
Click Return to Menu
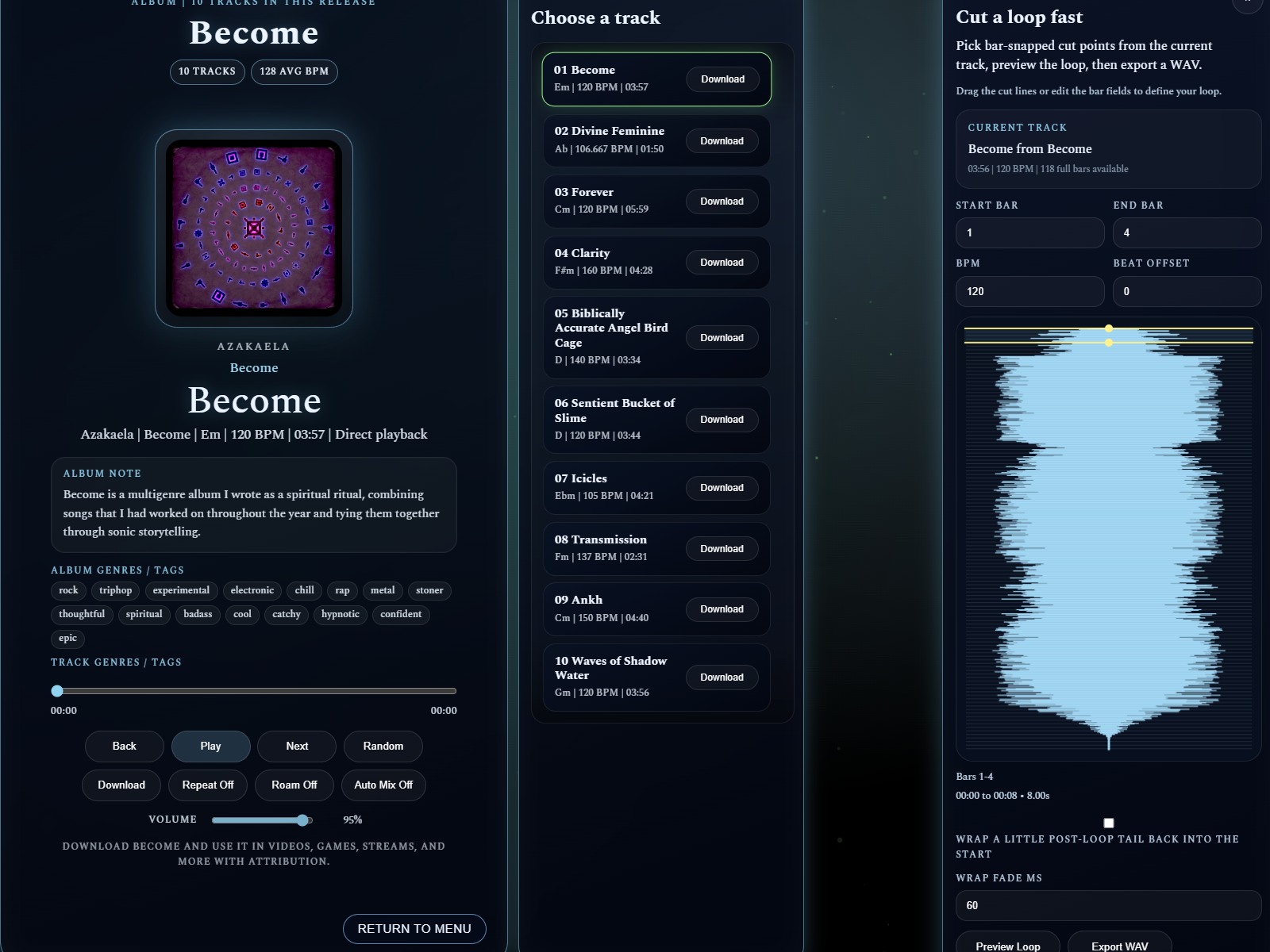[414, 928]
